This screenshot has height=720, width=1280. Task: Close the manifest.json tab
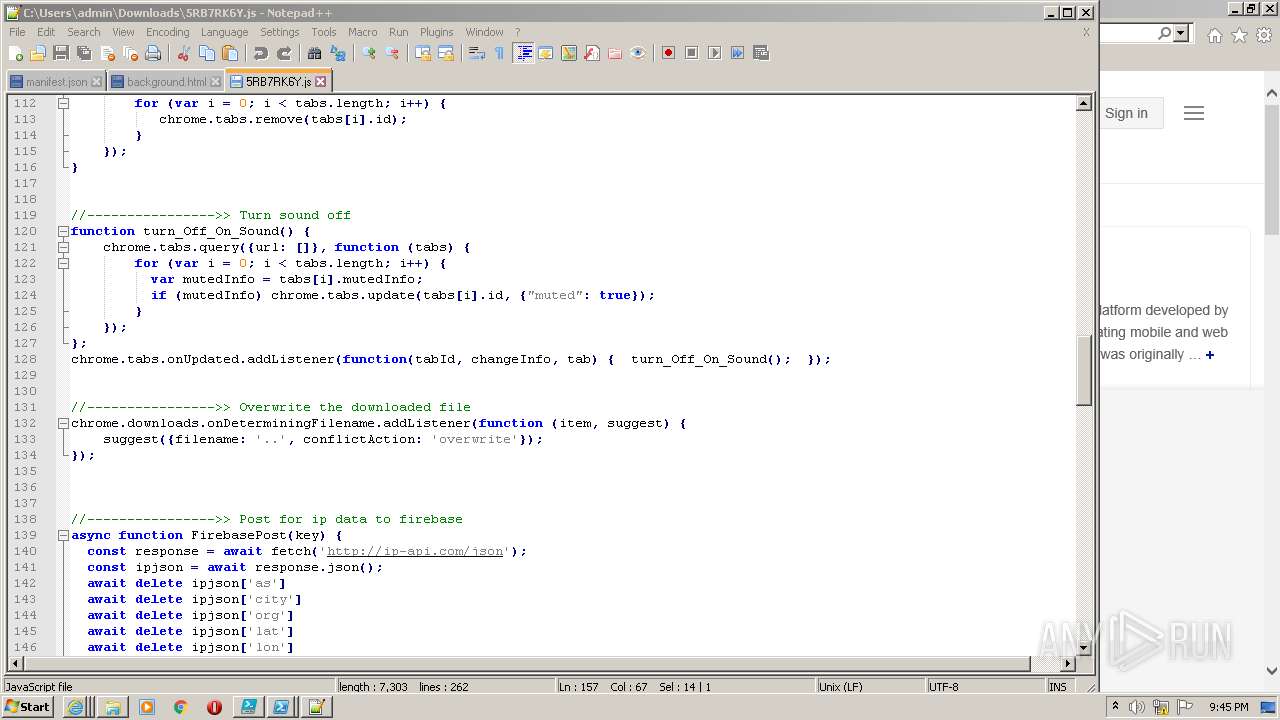point(96,82)
